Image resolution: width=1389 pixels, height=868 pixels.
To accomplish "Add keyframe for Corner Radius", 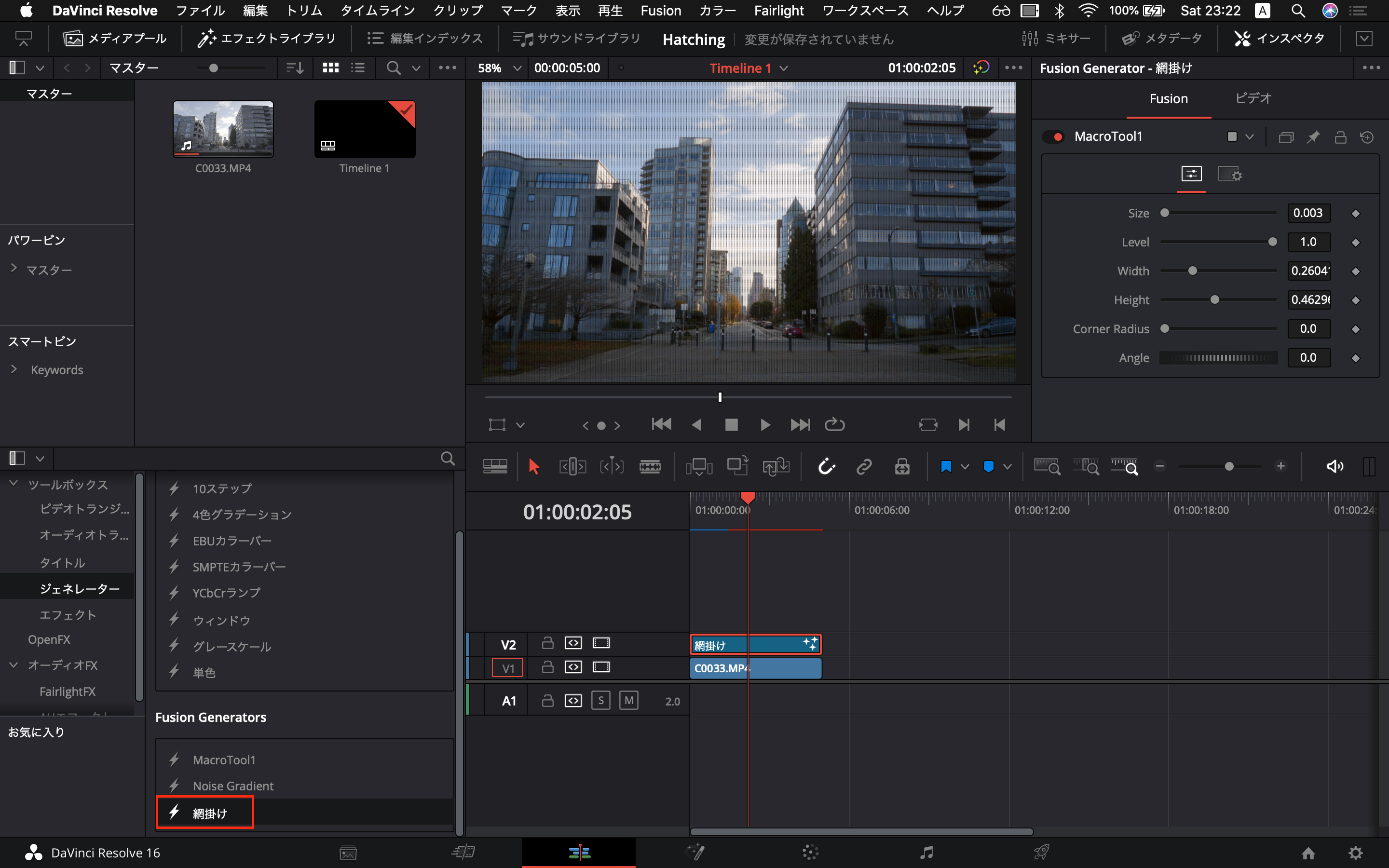I will tap(1356, 329).
